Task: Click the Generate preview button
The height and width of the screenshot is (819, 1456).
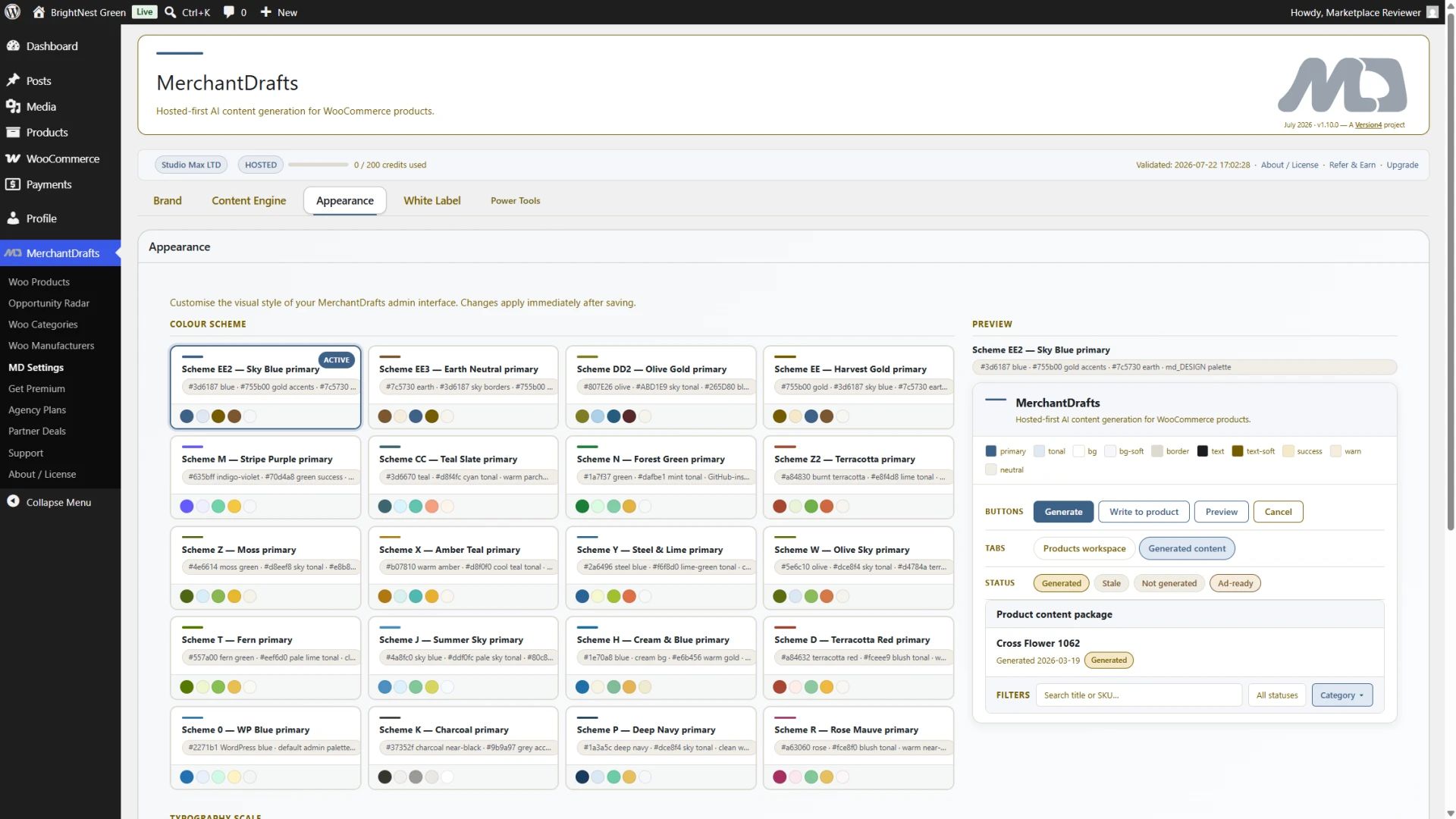Action: point(1063,512)
